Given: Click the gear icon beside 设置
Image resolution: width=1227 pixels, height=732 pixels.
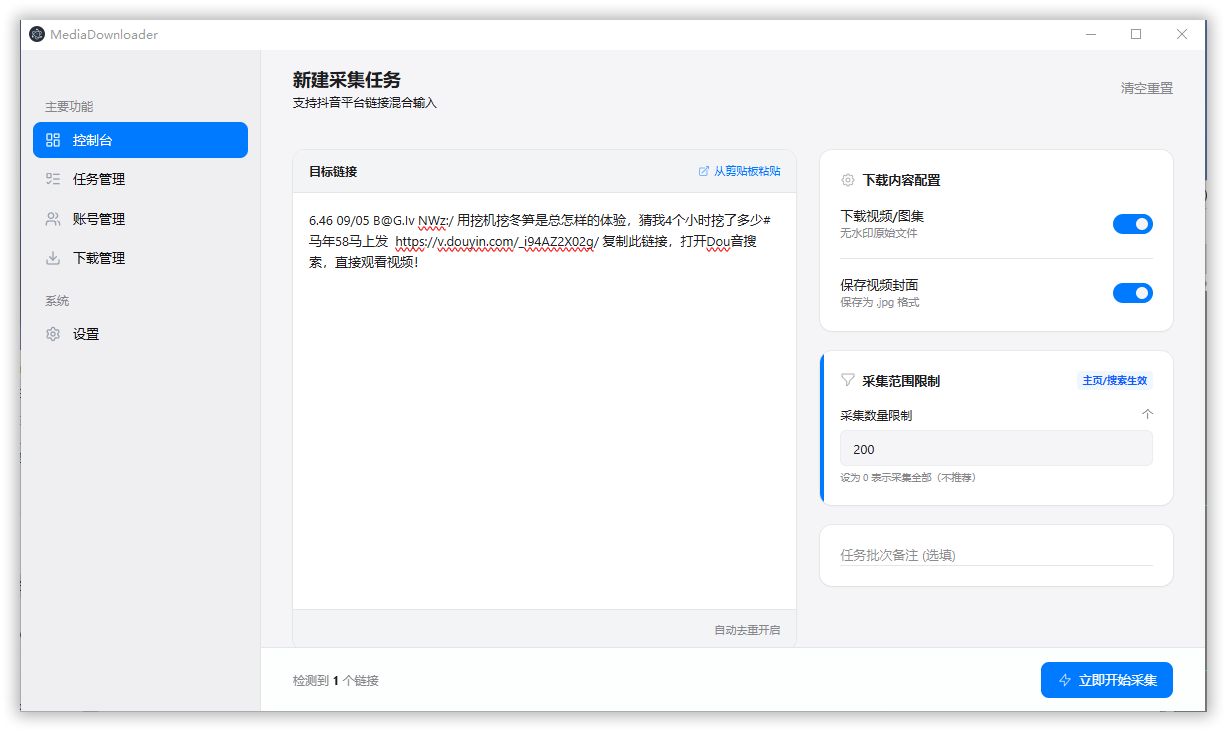Looking at the screenshot, I should (54, 334).
